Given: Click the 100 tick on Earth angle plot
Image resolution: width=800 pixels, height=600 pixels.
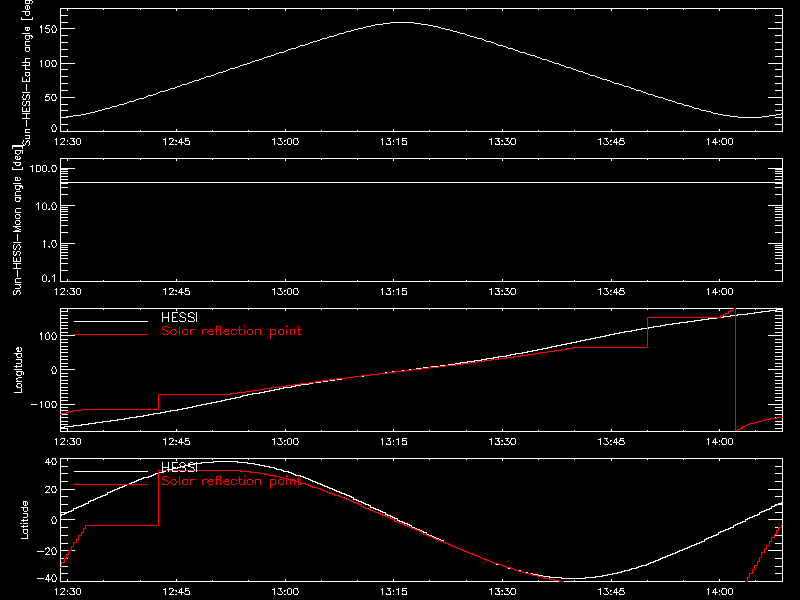Looking at the screenshot, I should 49,64.
